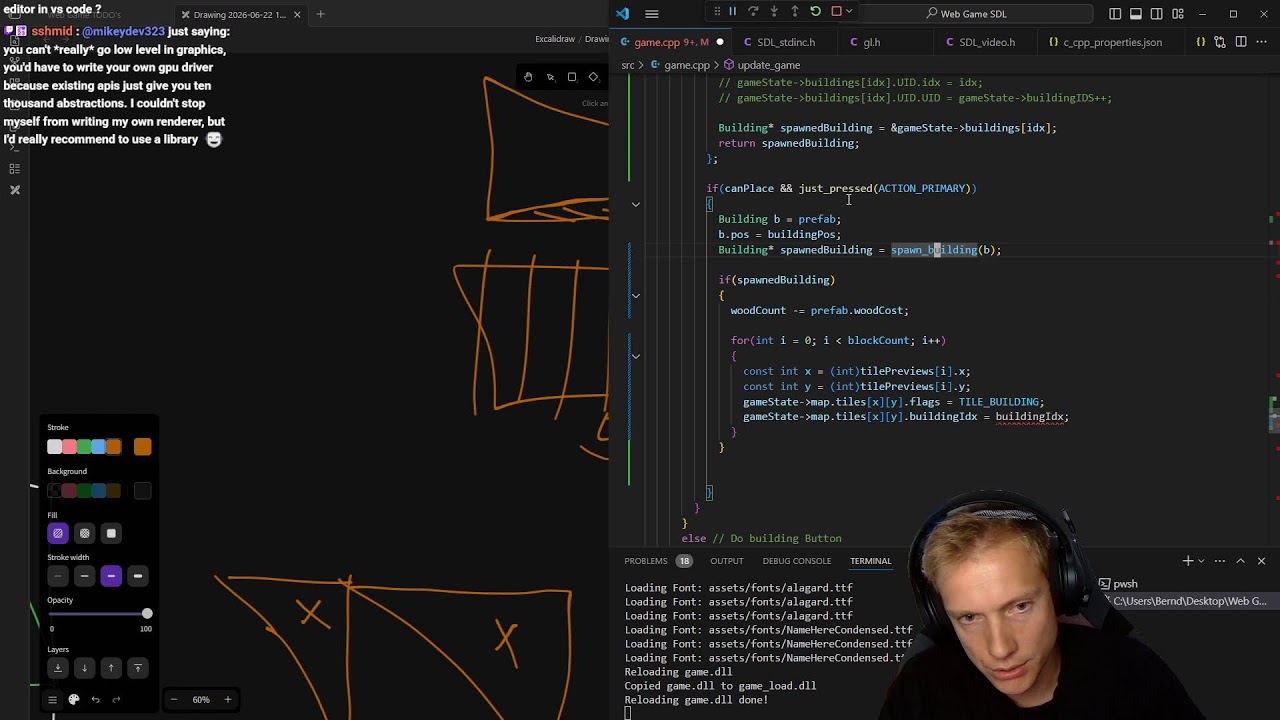Viewport: 1280px width, 720px height.
Task: Close the terminal panel
Action: tap(1261, 561)
